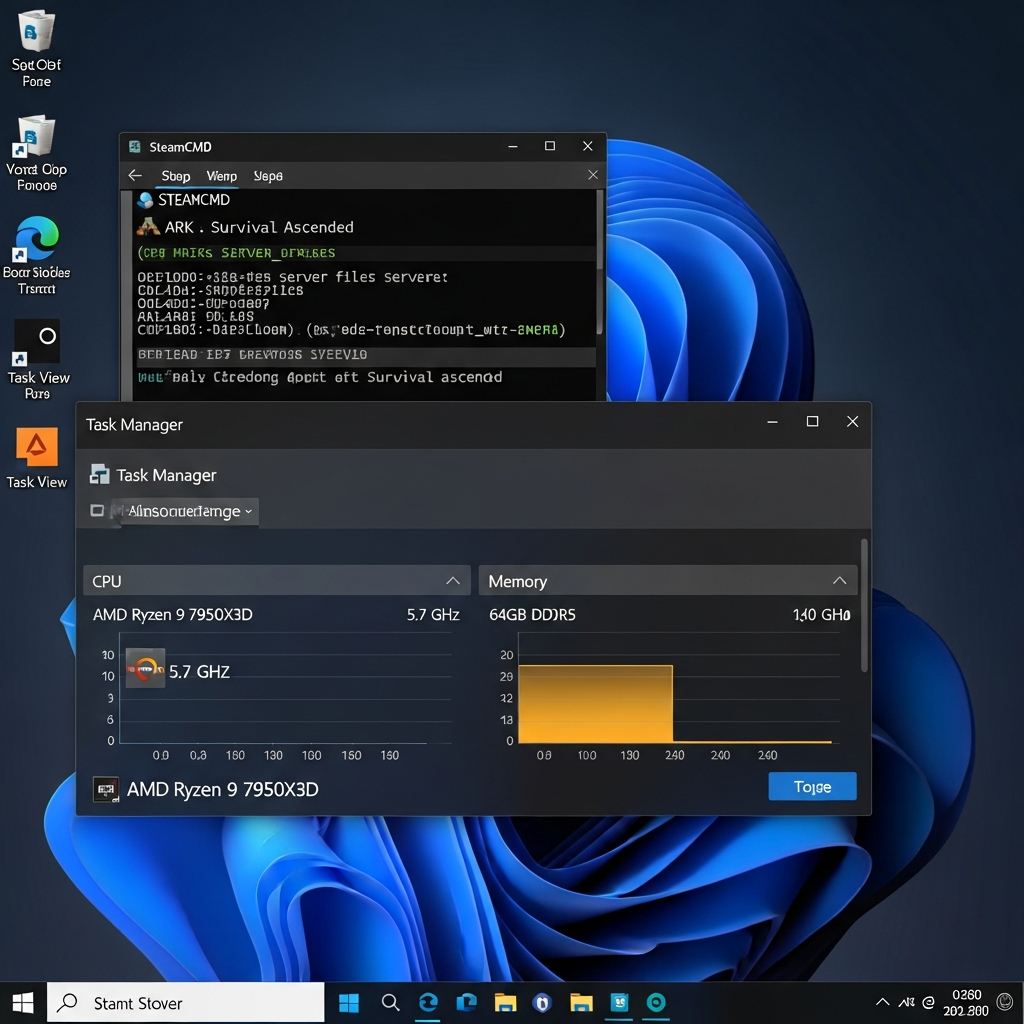Launch Microsoft Edge from the taskbar
The width and height of the screenshot is (1024, 1024).
coord(428,1001)
